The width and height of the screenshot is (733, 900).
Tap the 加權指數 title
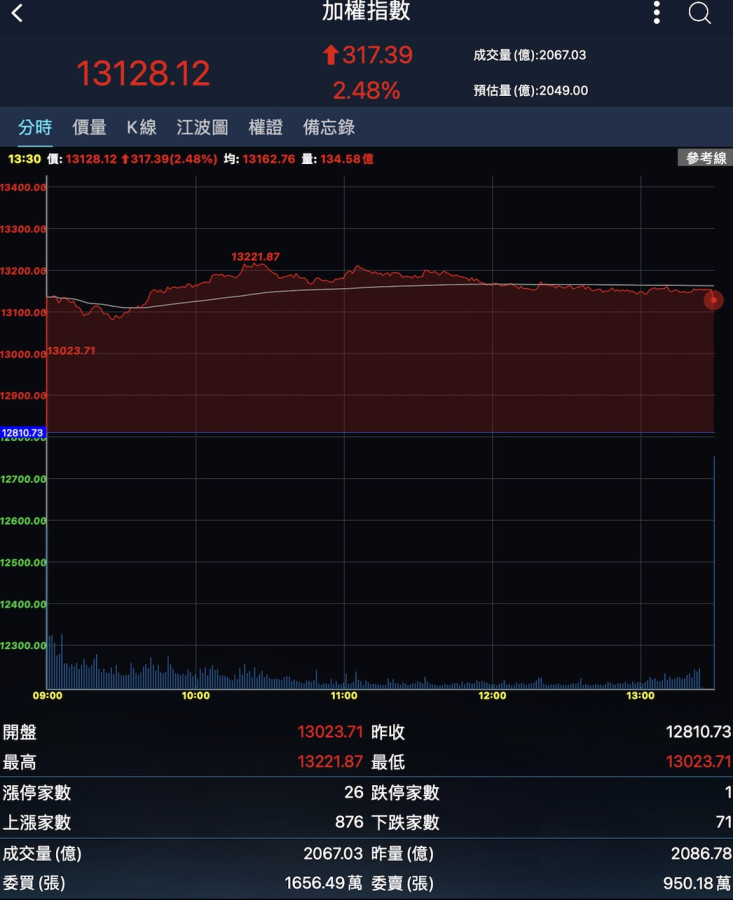[366, 11]
